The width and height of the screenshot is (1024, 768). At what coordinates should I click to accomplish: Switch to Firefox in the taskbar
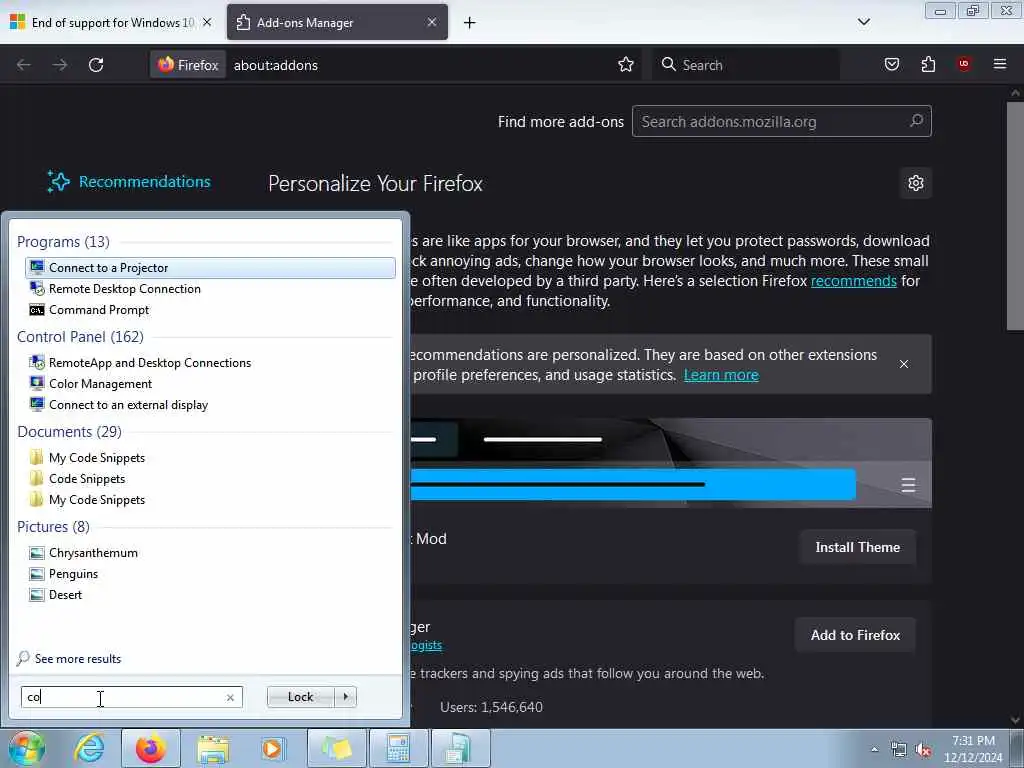[151, 748]
